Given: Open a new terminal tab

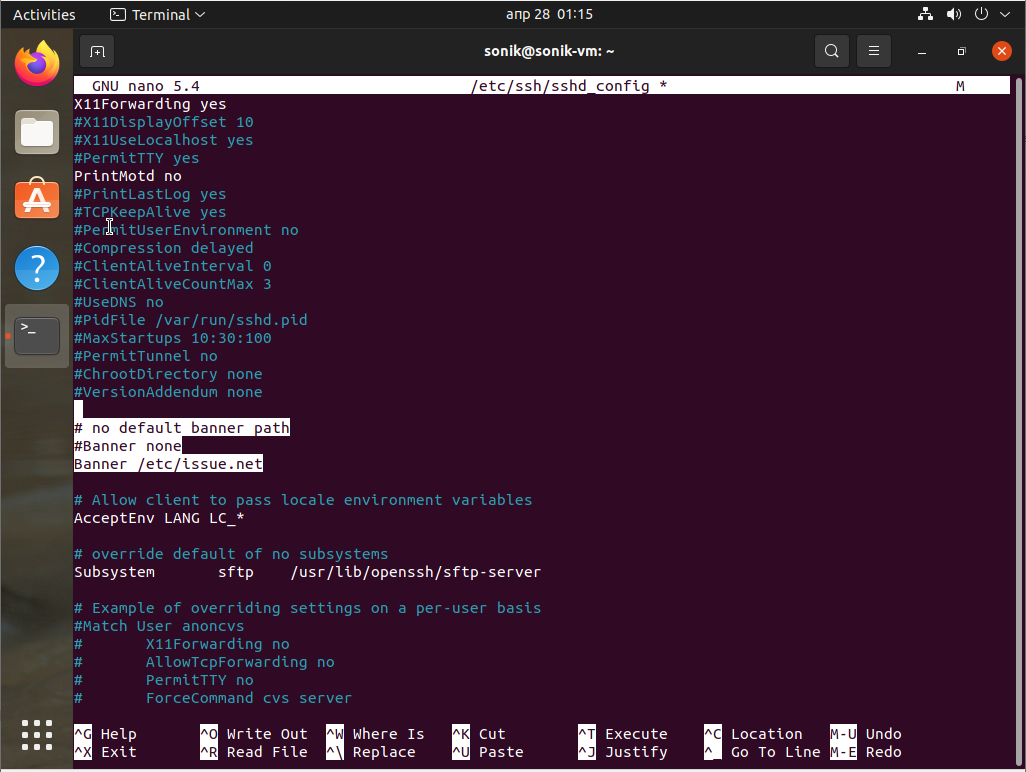Looking at the screenshot, I should [97, 51].
